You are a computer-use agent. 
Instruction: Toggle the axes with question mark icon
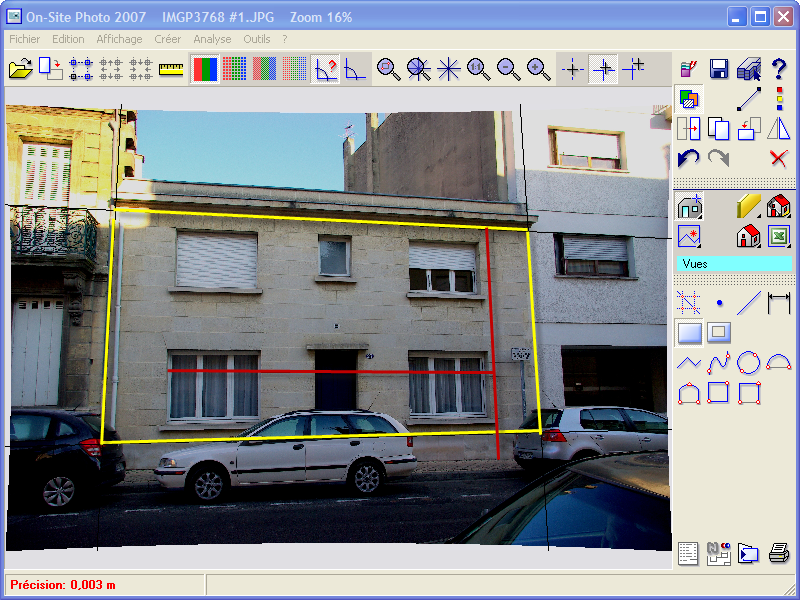click(x=325, y=69)
